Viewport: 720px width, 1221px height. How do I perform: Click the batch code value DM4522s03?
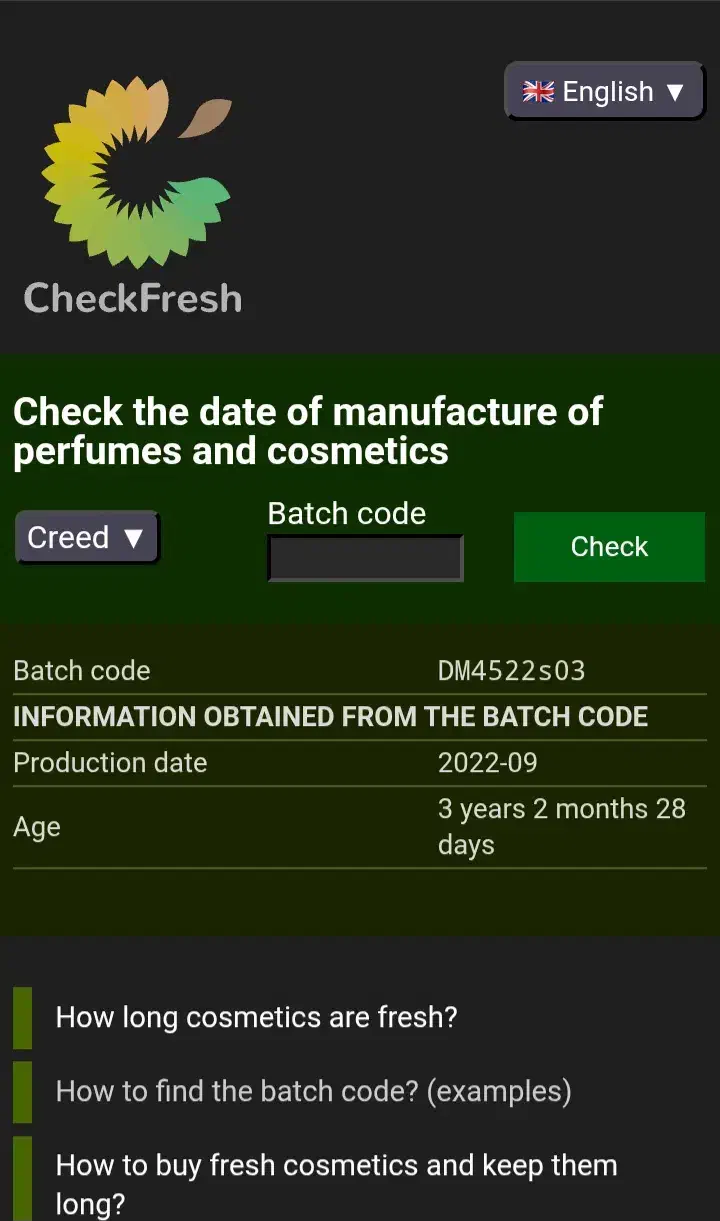point(511,671)
